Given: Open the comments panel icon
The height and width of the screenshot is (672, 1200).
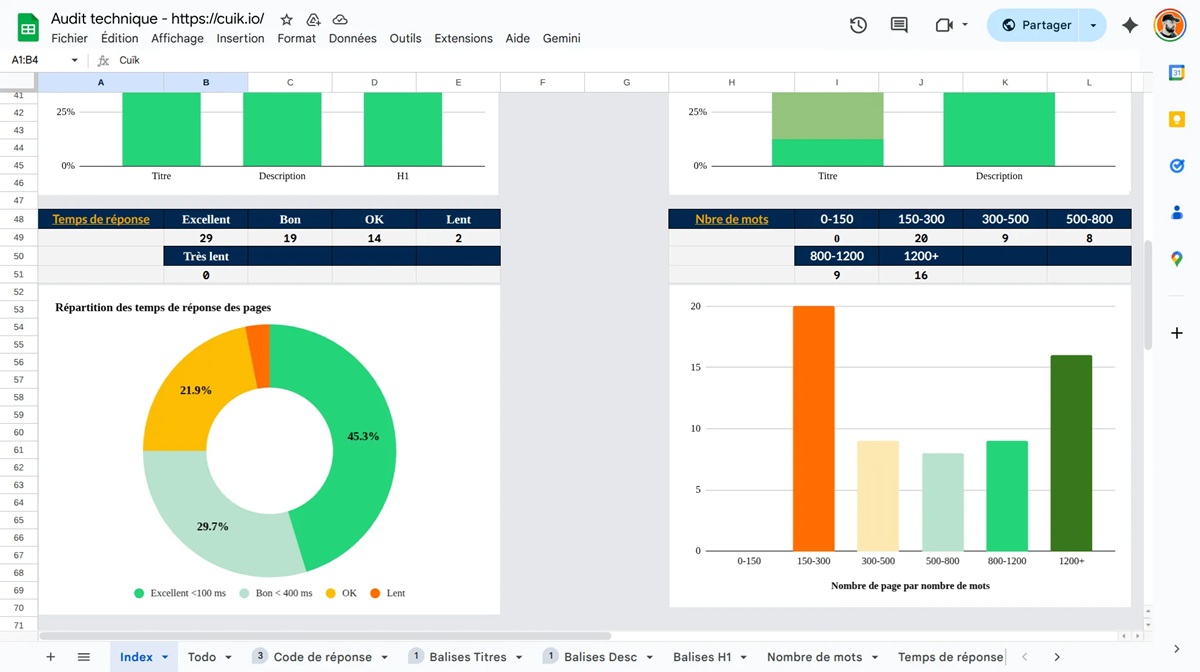Looking at the screenshot, I should [x=899, y=25].
